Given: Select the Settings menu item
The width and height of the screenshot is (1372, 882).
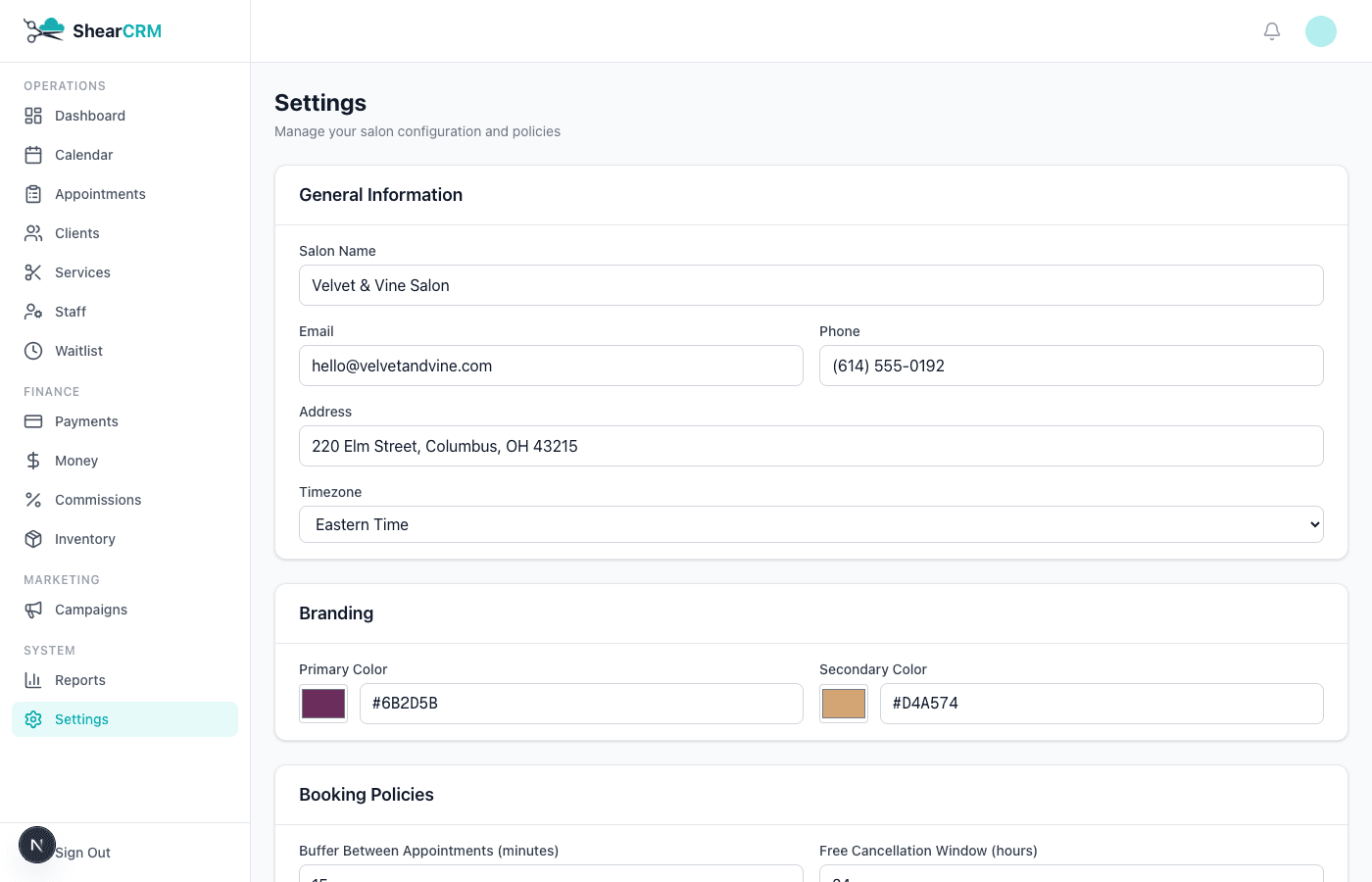Looking at the screenshot, I should coord(124,719).
